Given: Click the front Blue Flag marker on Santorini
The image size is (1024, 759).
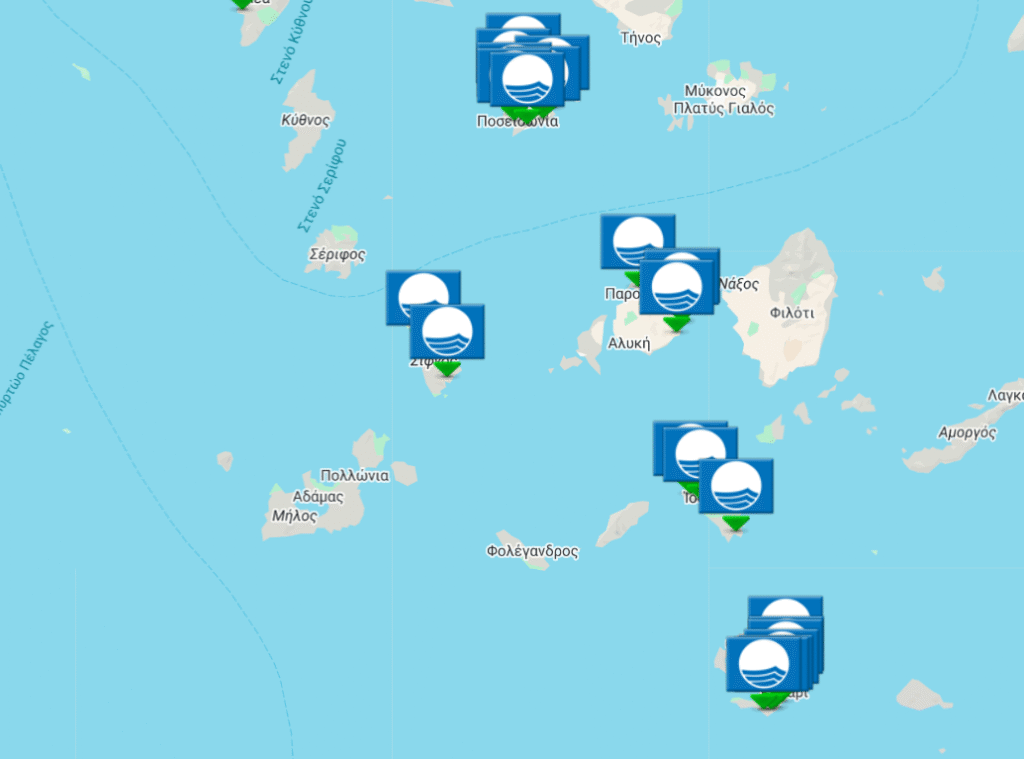Looking at the screenshot, I should [763, 665].
